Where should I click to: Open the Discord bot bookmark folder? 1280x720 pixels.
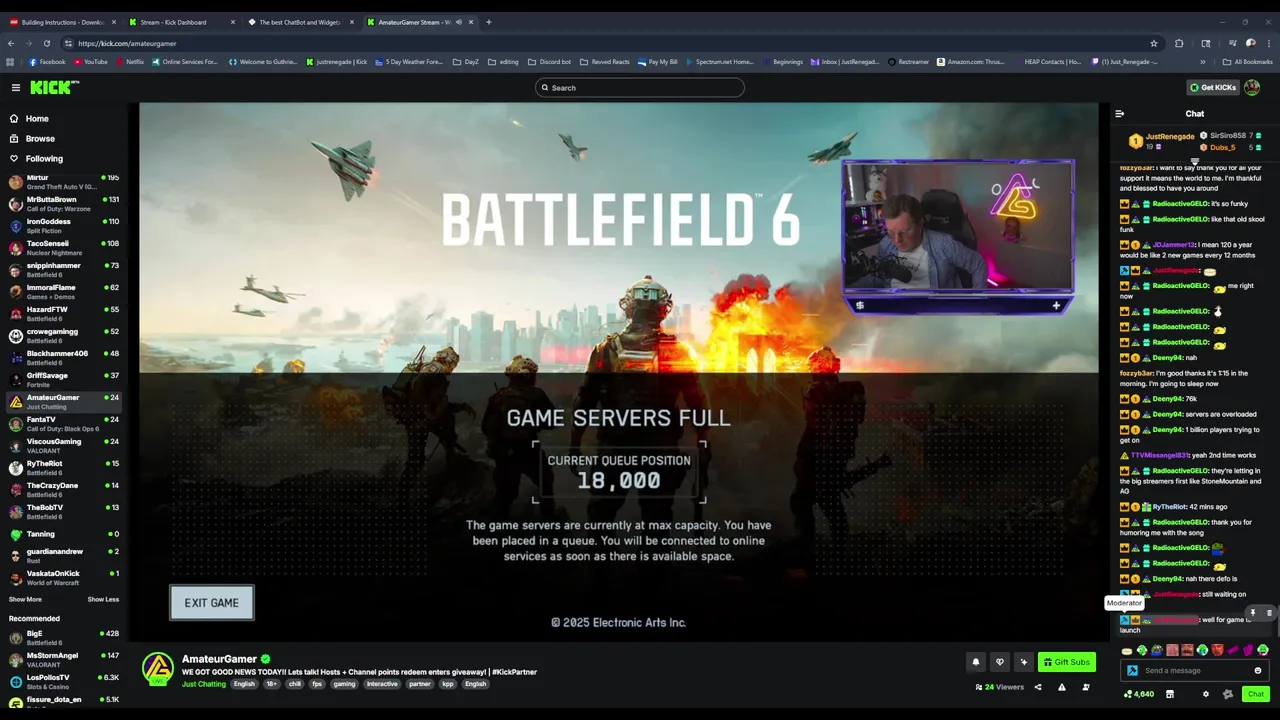[549, 62]
